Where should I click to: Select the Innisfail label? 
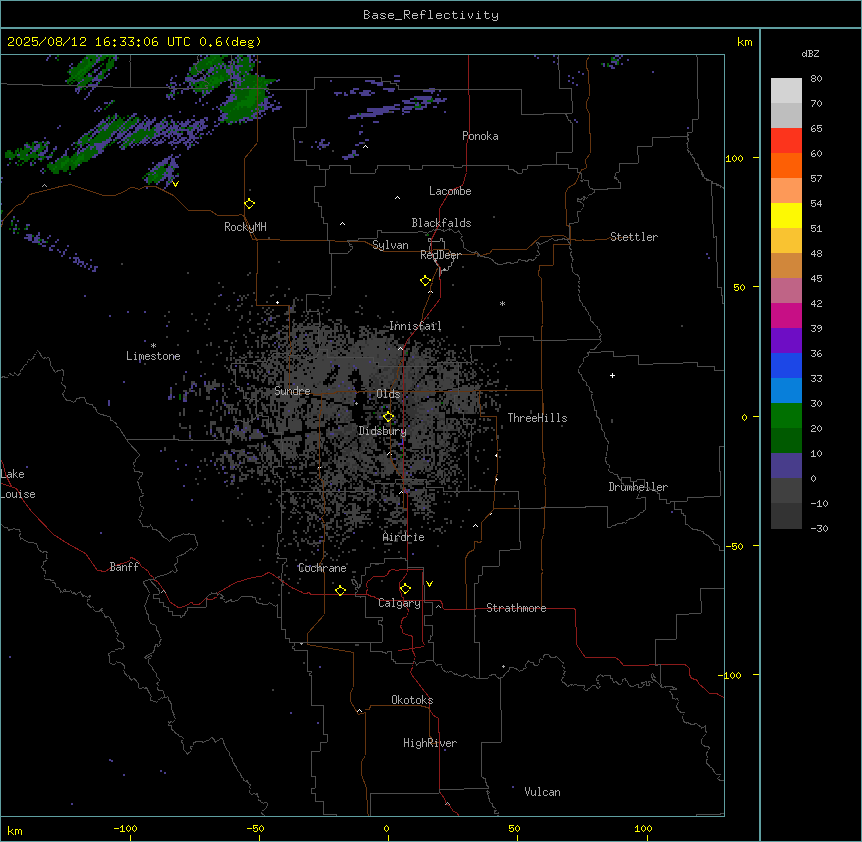[415, 326]
